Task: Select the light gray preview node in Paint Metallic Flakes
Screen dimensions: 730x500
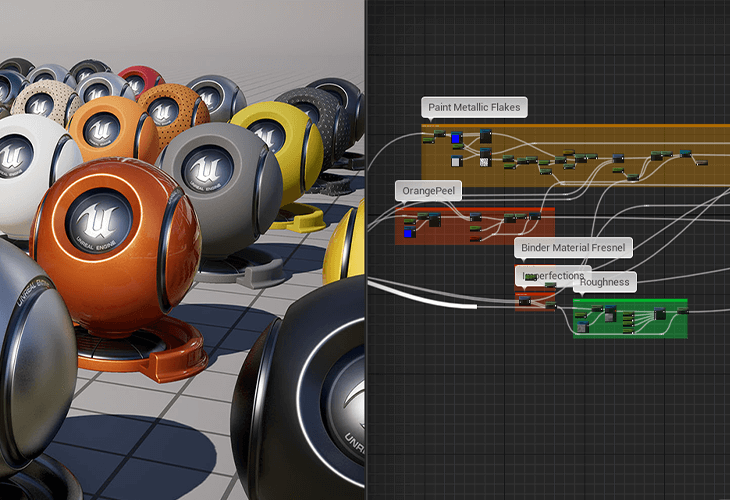Action: pos(456,161)
